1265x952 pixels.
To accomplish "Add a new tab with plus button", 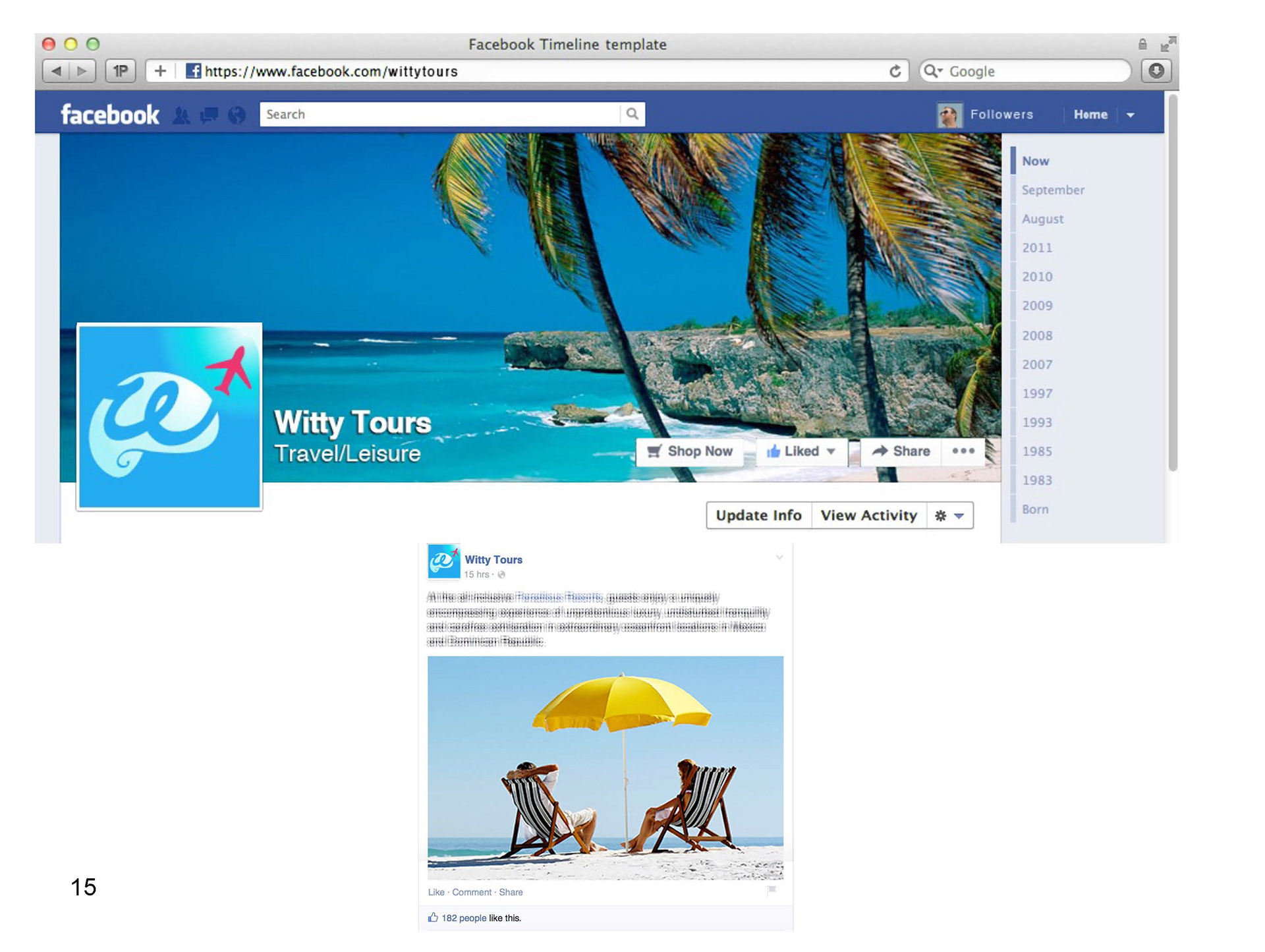I will pyautogui.click(x=160, y=71).
